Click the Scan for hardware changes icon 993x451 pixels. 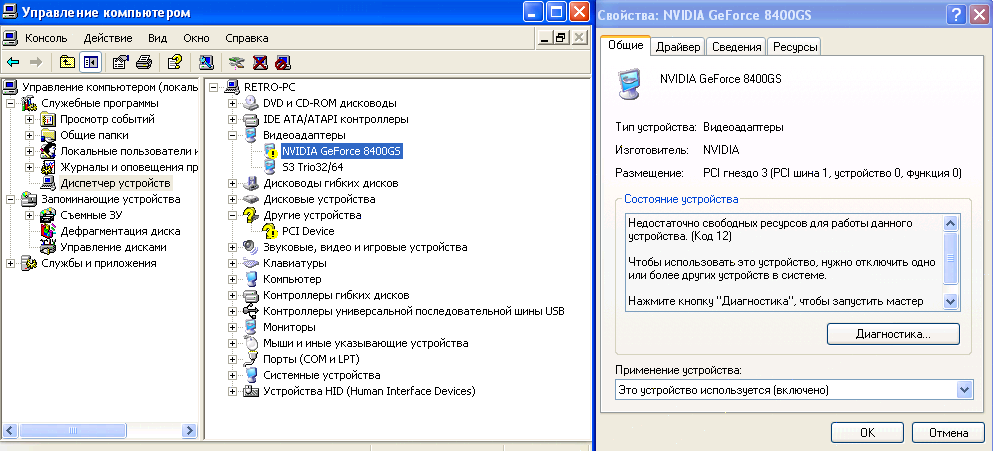(205, 62)
